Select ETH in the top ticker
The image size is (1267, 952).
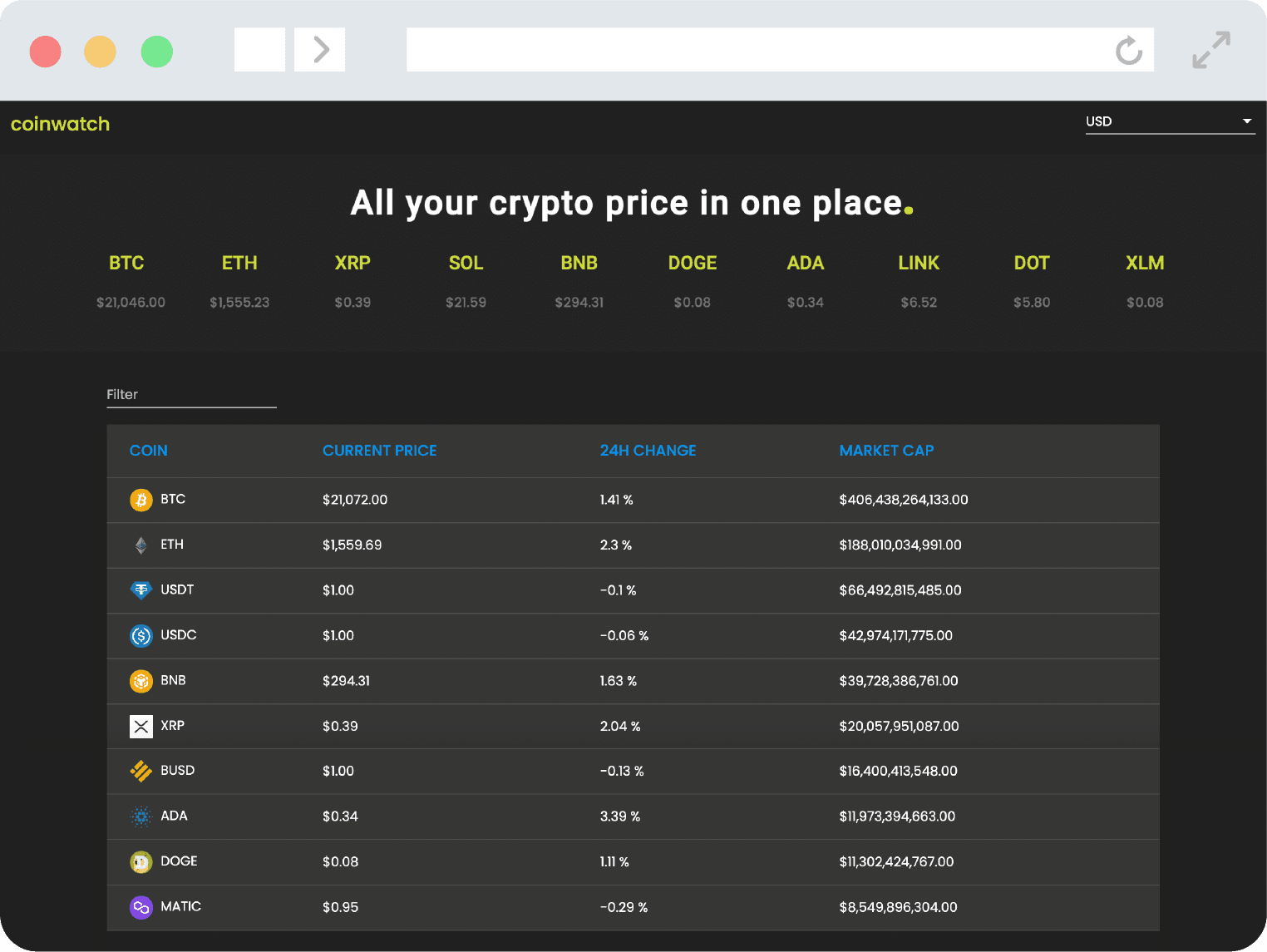coord(239,263)
